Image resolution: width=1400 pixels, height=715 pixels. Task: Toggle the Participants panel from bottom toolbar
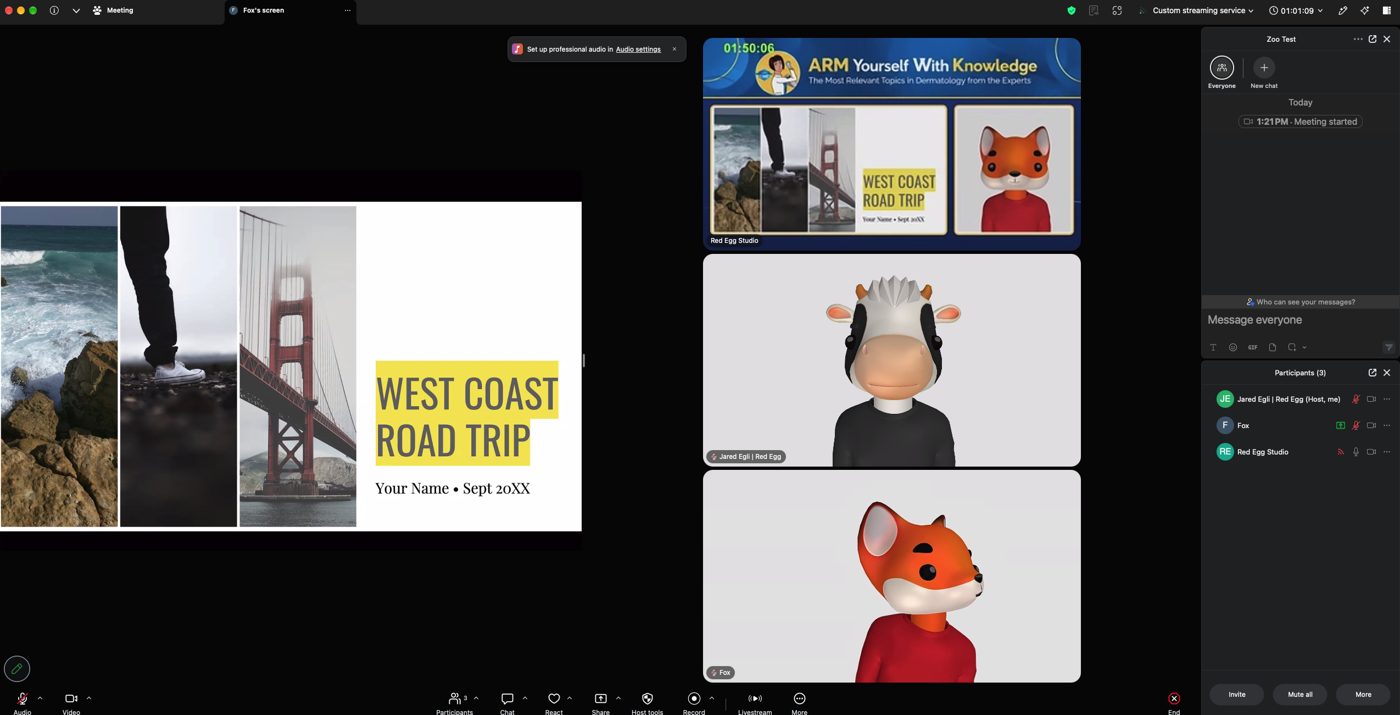(455, 702)
